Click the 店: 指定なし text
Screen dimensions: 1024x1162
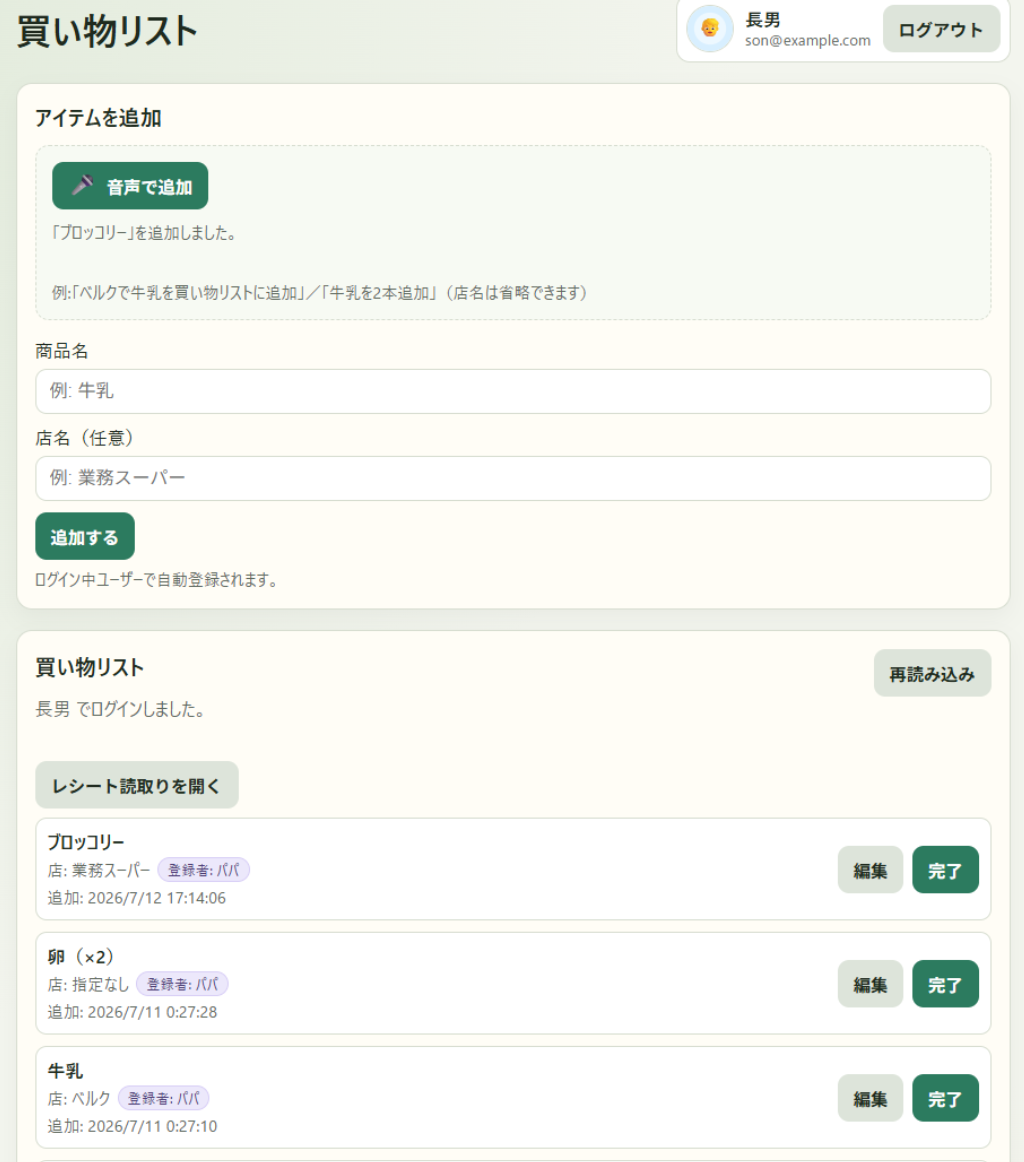click(x=88, y=984)
